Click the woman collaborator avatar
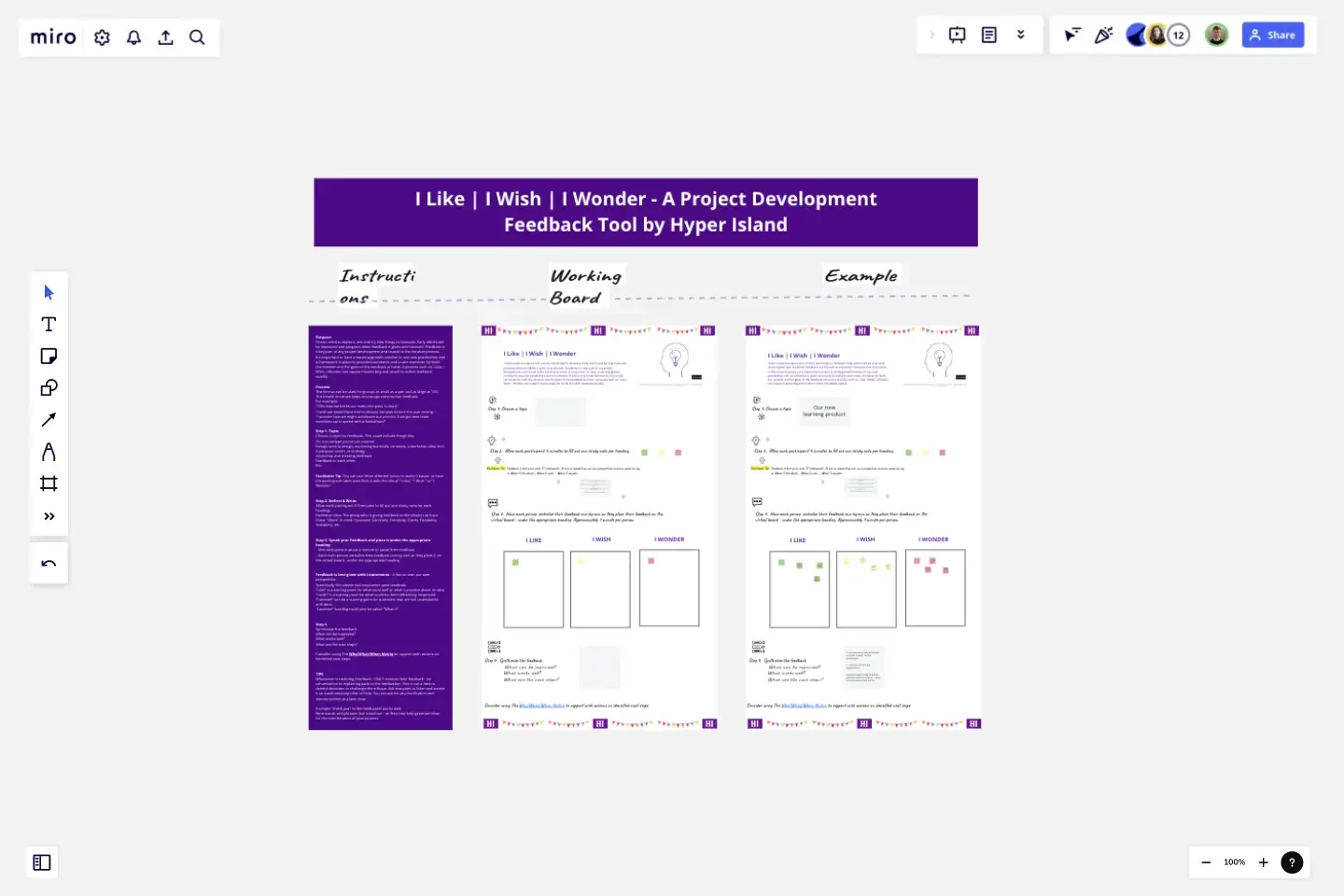This screenshot has height=896, width=1344. [1157, 35]
